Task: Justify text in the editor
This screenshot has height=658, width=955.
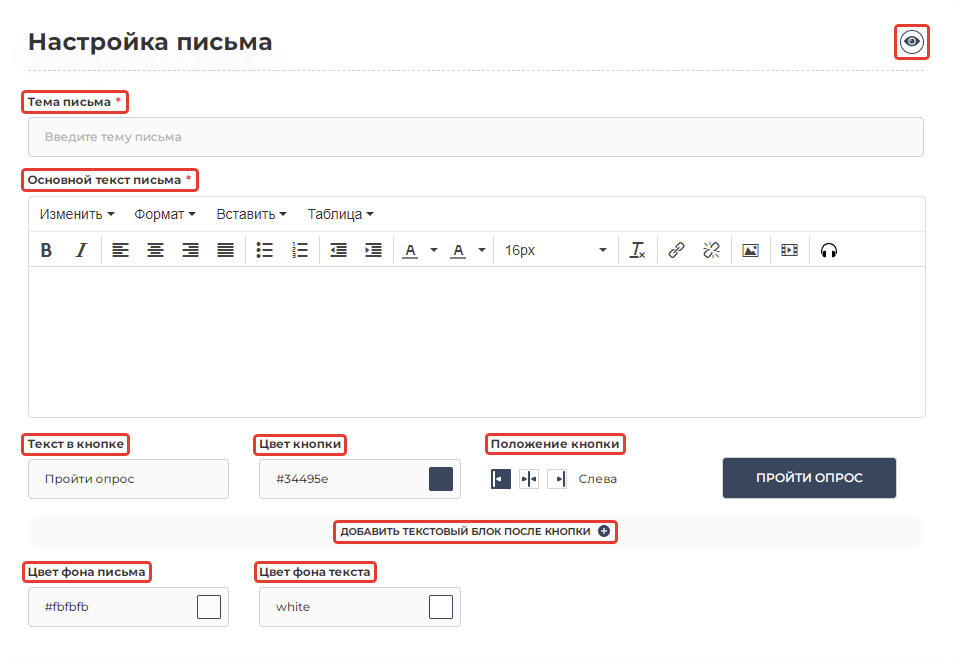Action: click(x=225, y=250)
